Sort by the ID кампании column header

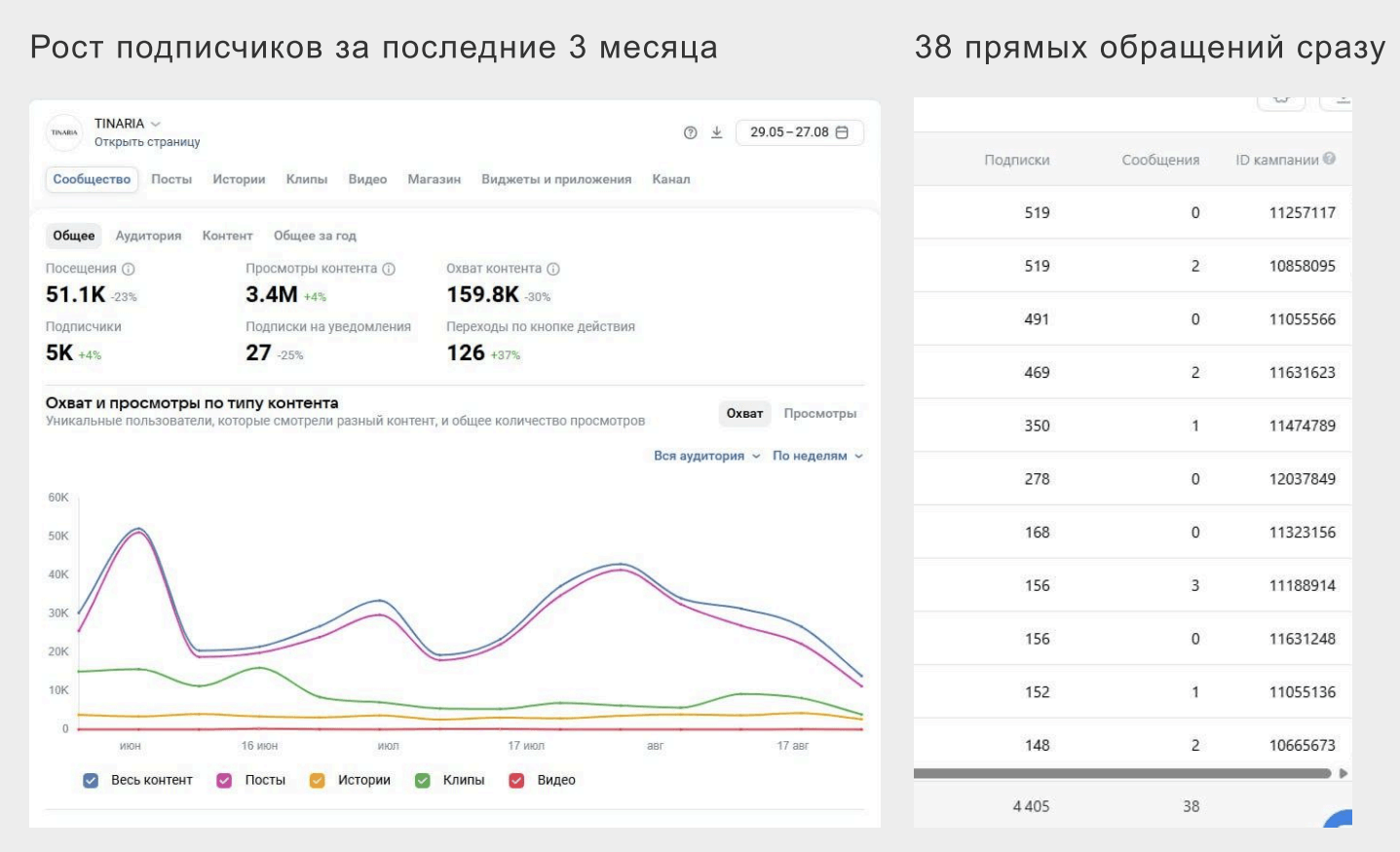tap(1277, 160)
